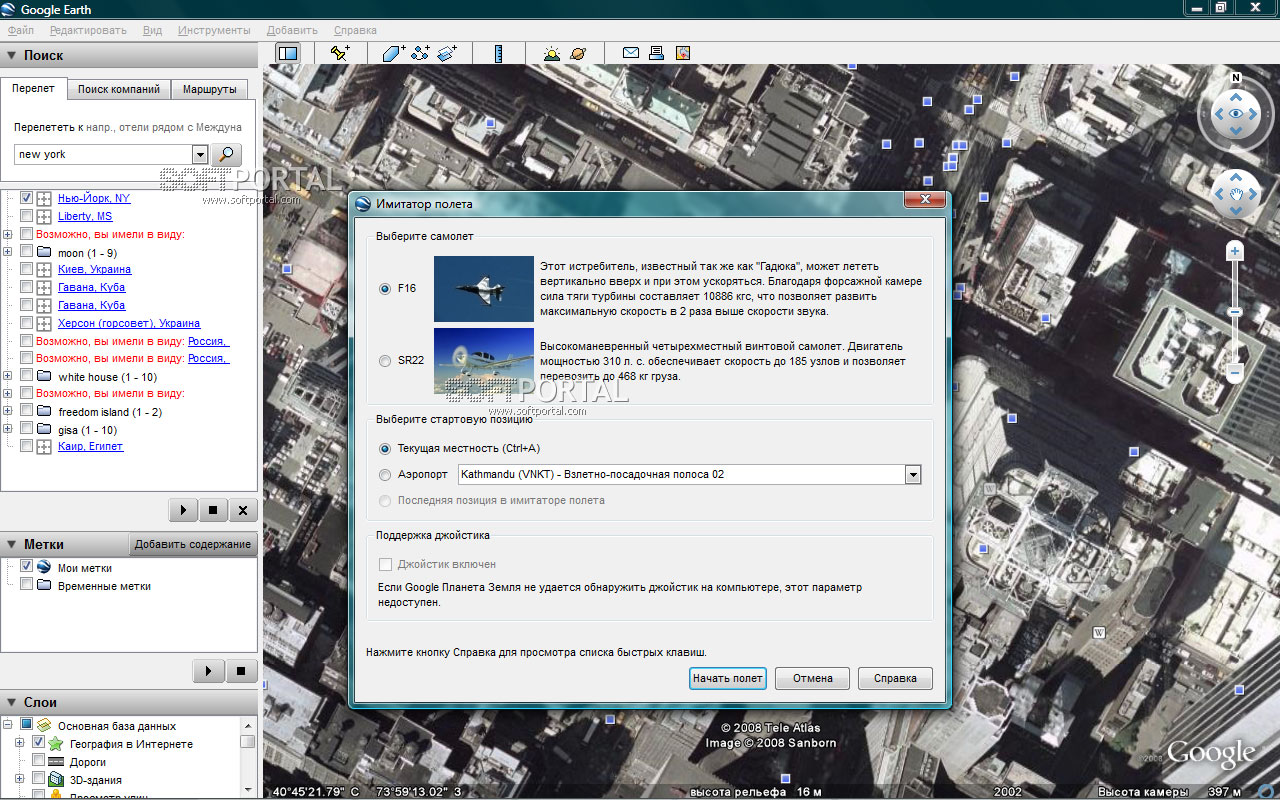Clear search results with the X button
Viewport: 1280px width, 800px height.
click(x=243, y=510)
